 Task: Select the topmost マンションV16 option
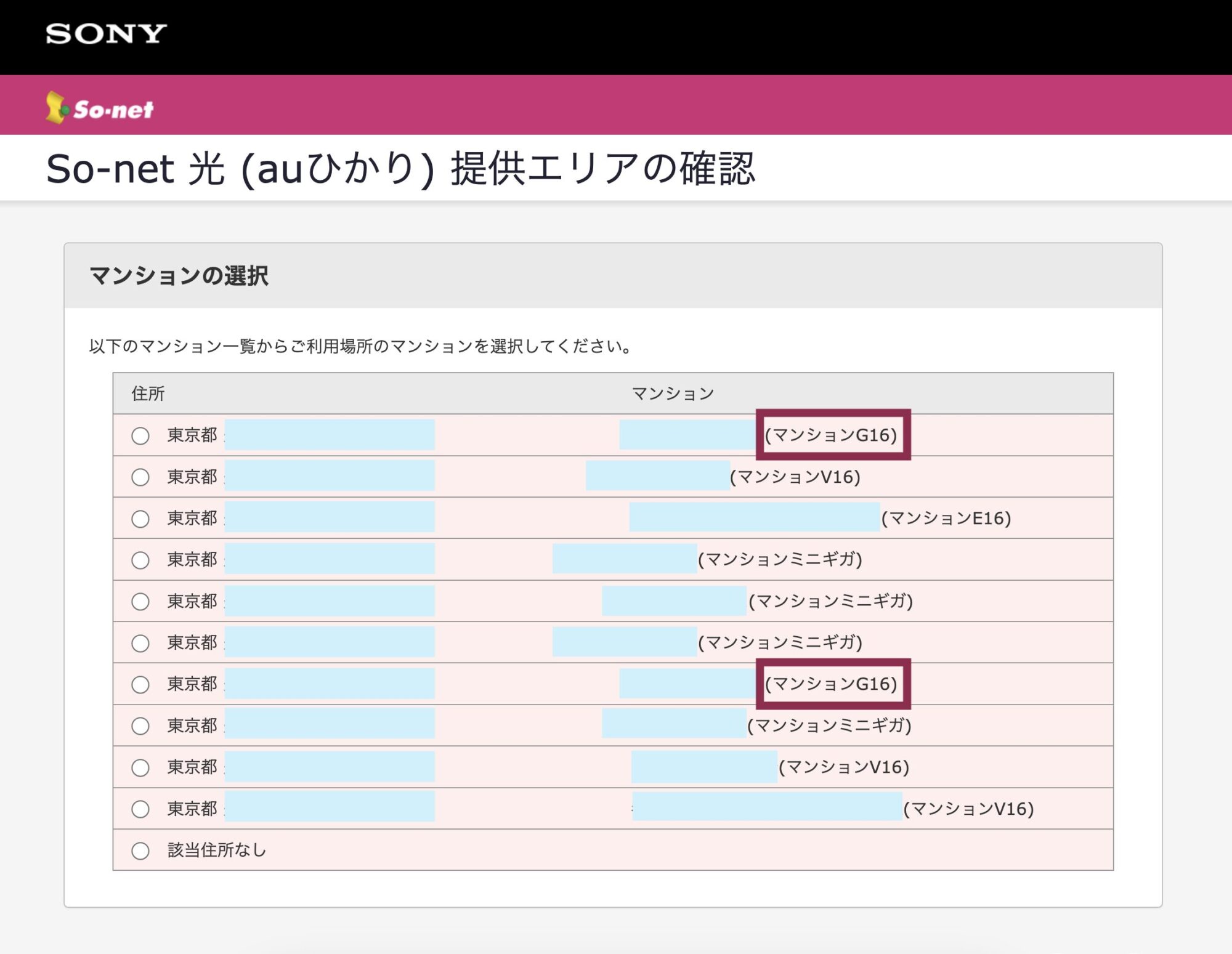click(x=140, y=477)
